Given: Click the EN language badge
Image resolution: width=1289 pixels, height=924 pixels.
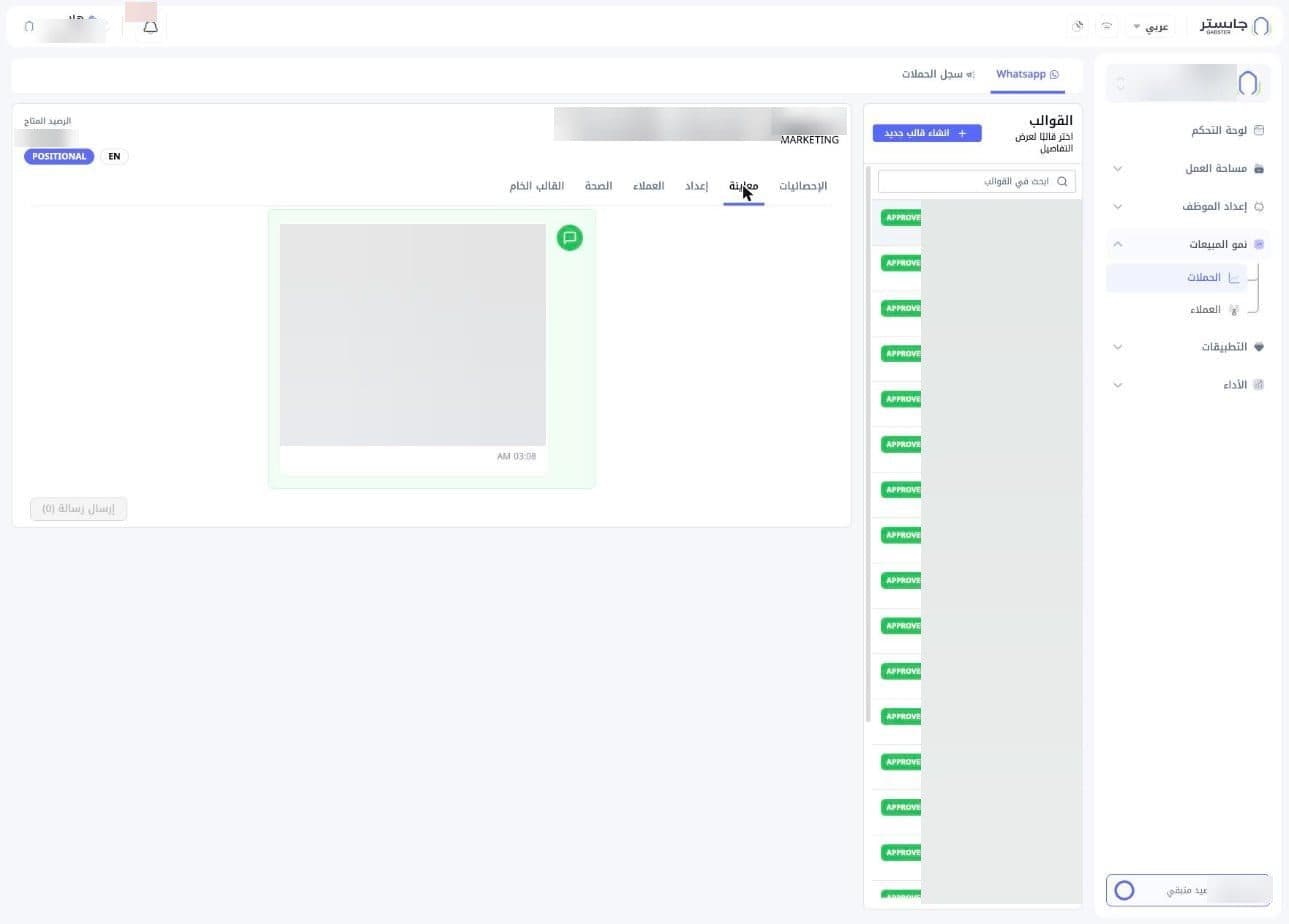Looking at the screenshot, I should click(114, 157).
